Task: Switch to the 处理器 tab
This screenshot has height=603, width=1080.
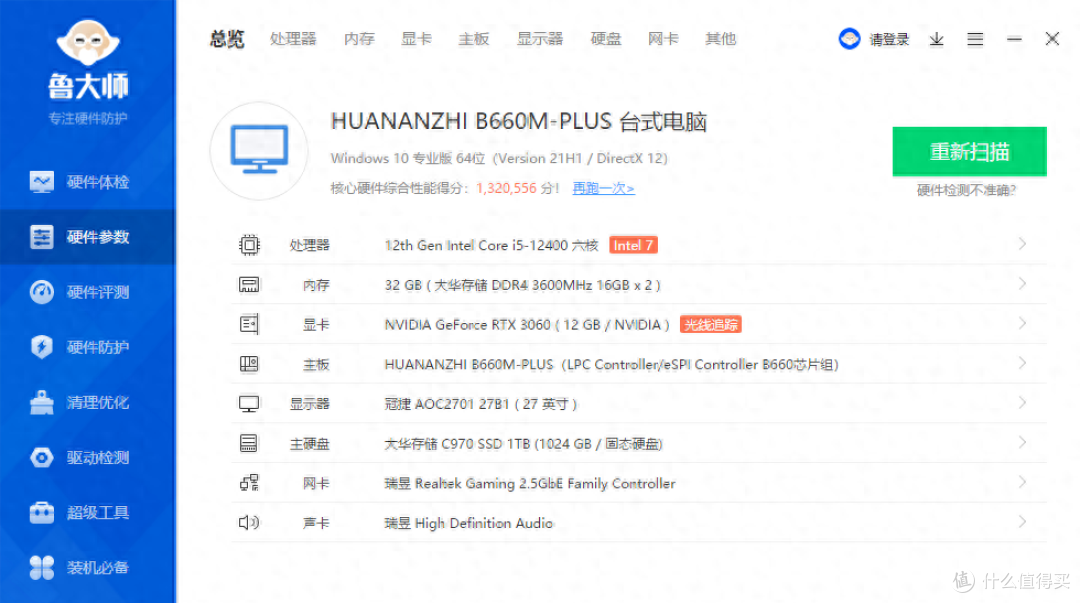Action: pyautogui.click(x=293, y=39)
